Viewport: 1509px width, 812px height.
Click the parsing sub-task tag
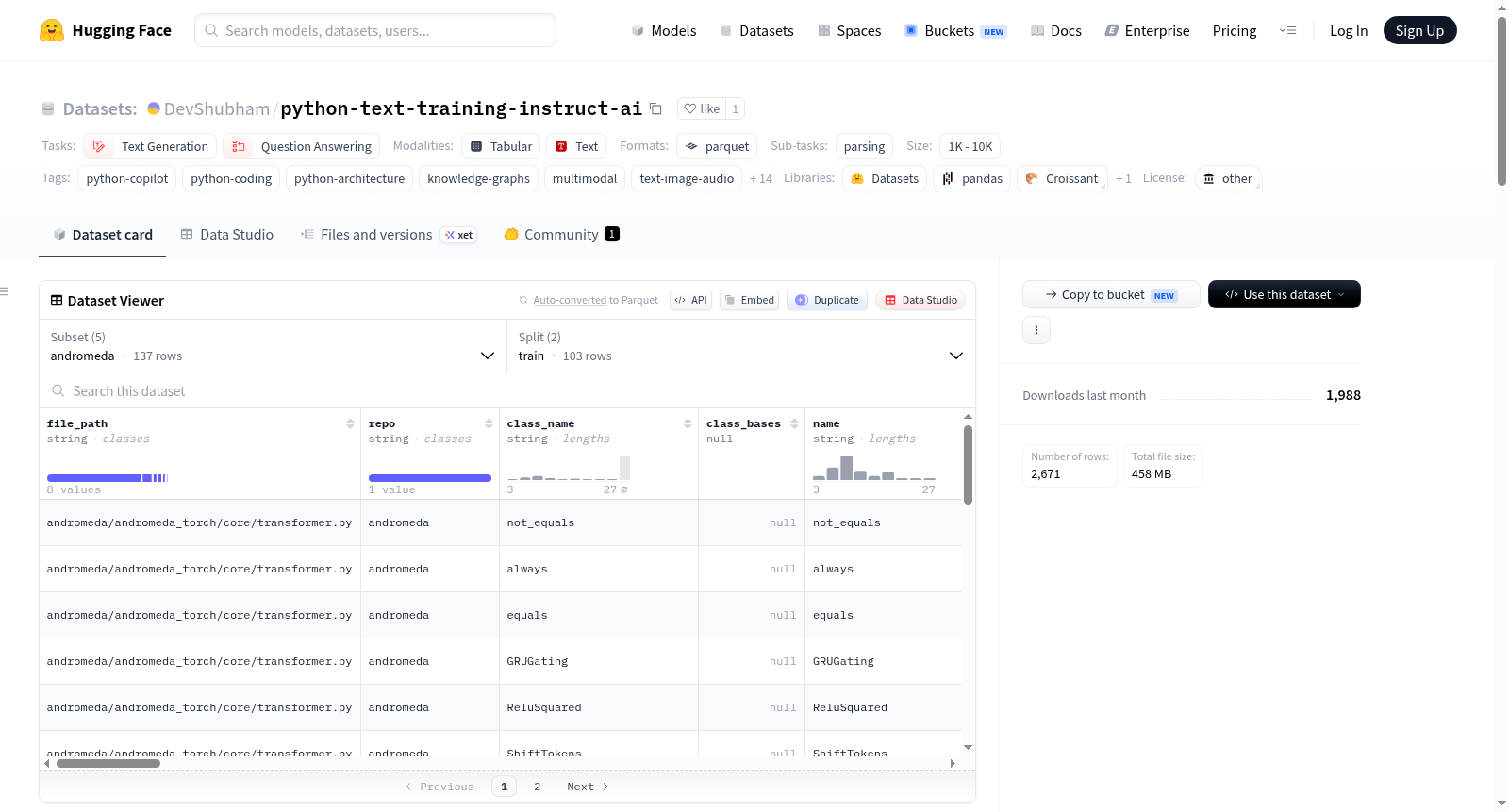point(864,146)
